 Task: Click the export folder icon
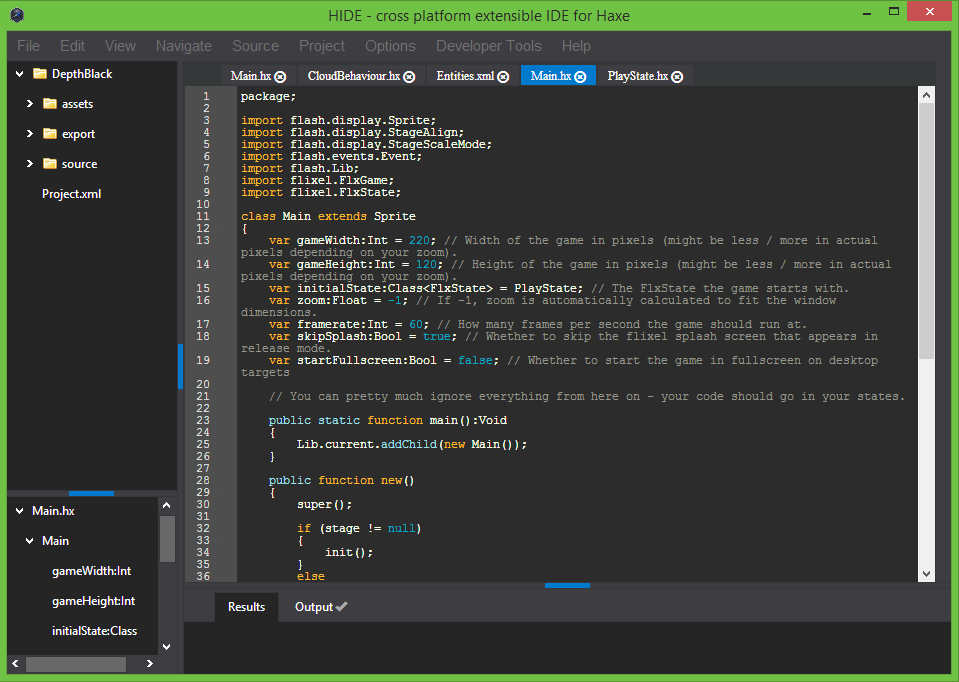pos(50,134)
